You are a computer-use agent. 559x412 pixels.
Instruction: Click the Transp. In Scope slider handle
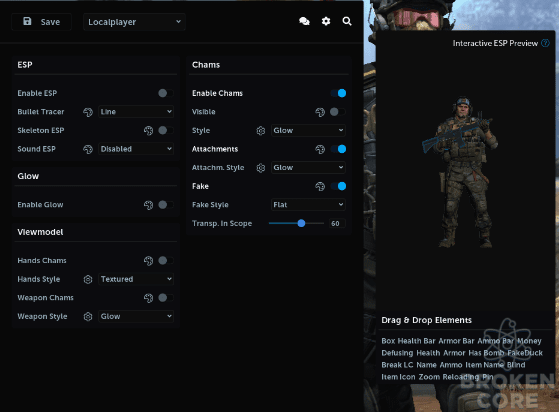point(301,223)
